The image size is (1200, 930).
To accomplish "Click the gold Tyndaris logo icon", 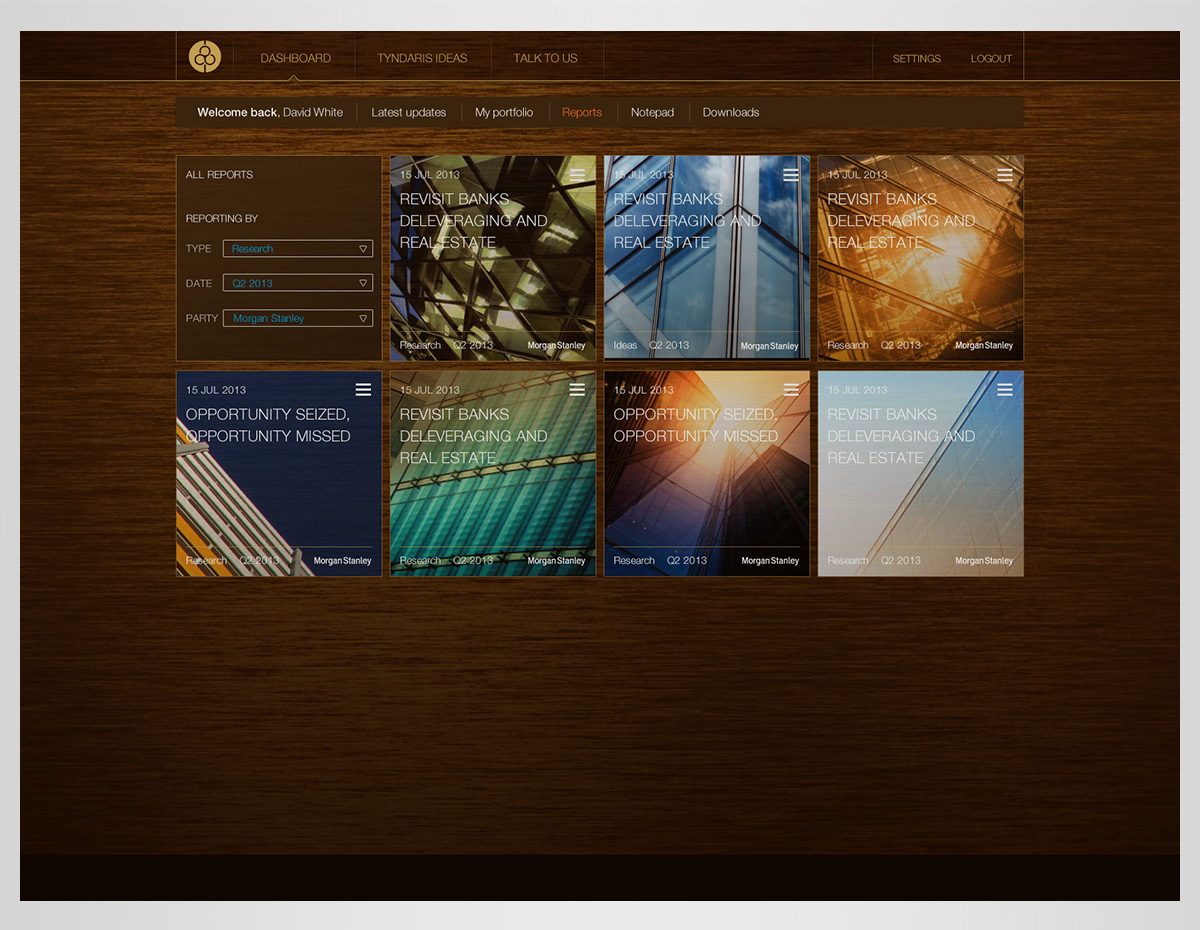I will point(205,57).
